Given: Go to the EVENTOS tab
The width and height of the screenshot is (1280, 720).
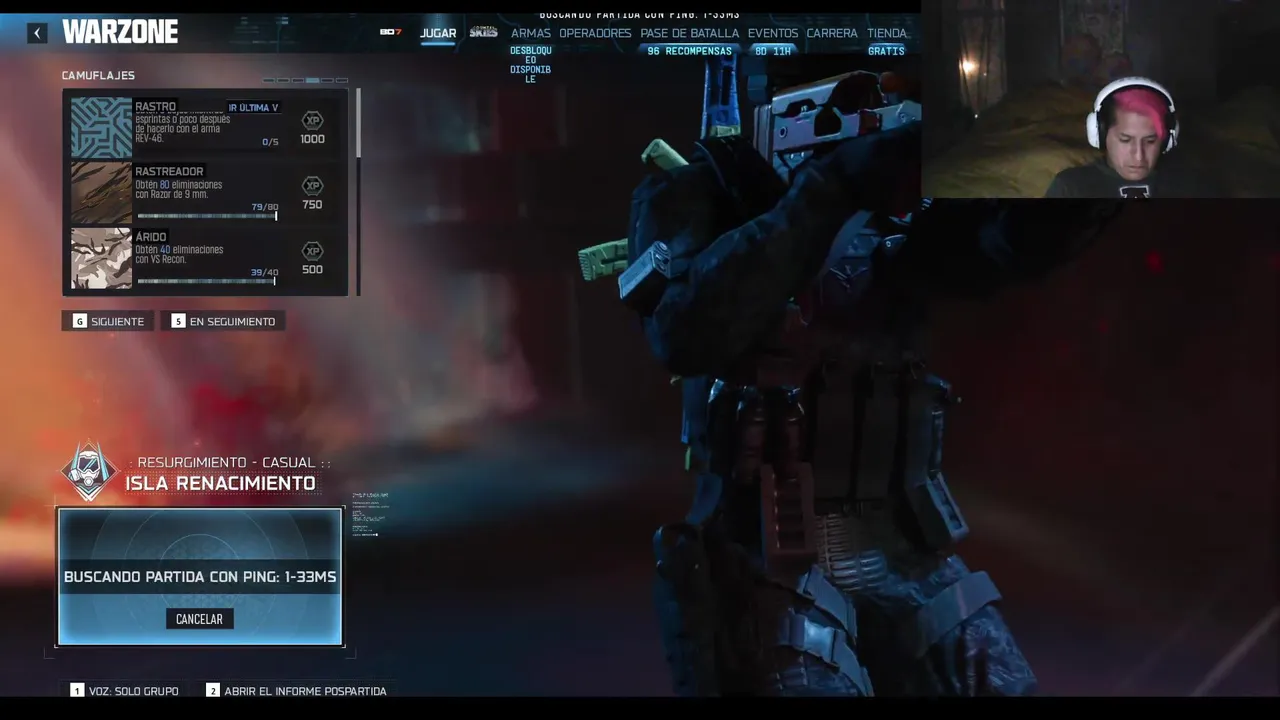Looking at the screenshot, I should pyautogui.click(x=773, y=33).
